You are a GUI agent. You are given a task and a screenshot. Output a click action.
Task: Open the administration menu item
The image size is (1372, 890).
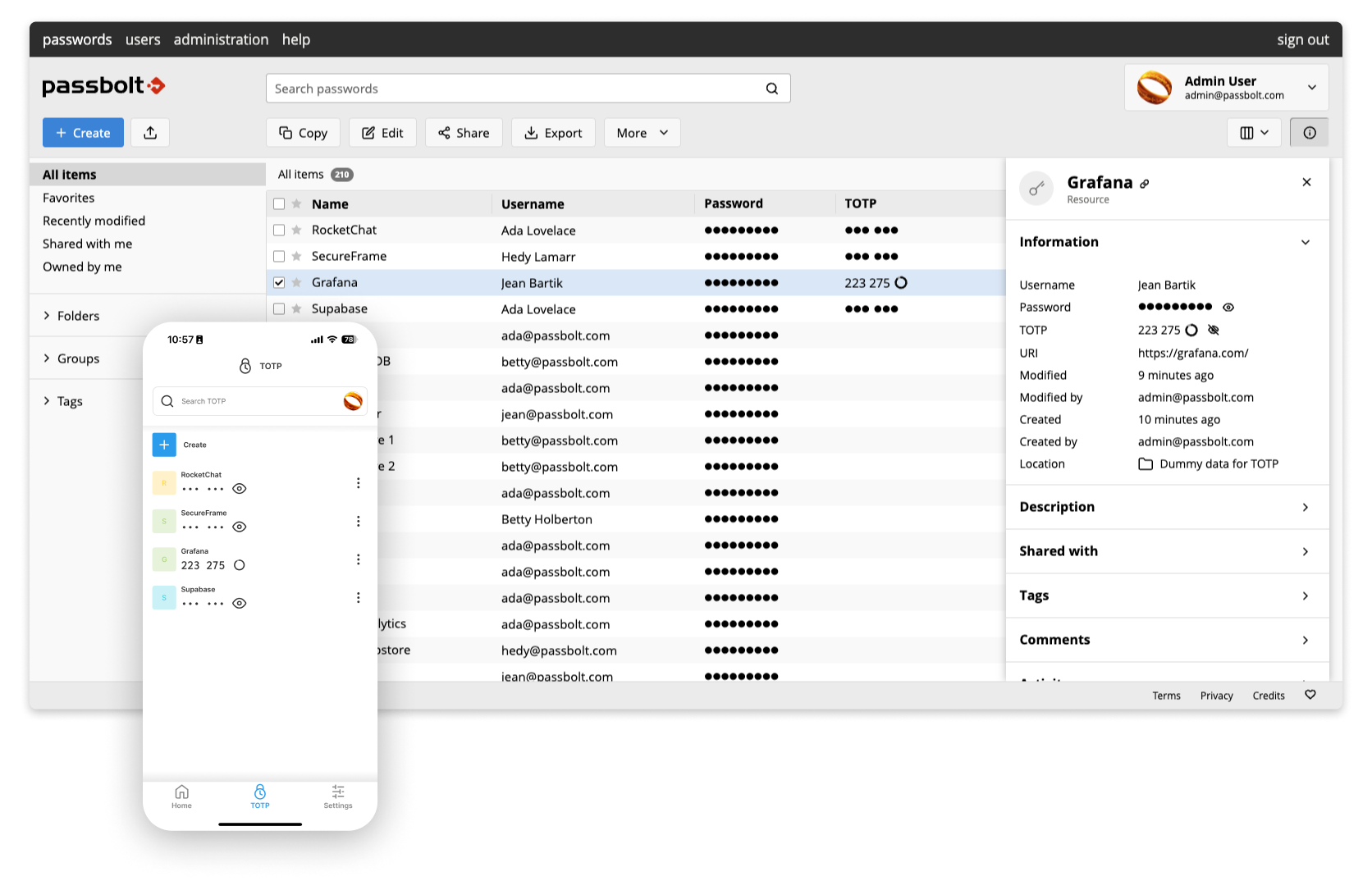(221, 39)
